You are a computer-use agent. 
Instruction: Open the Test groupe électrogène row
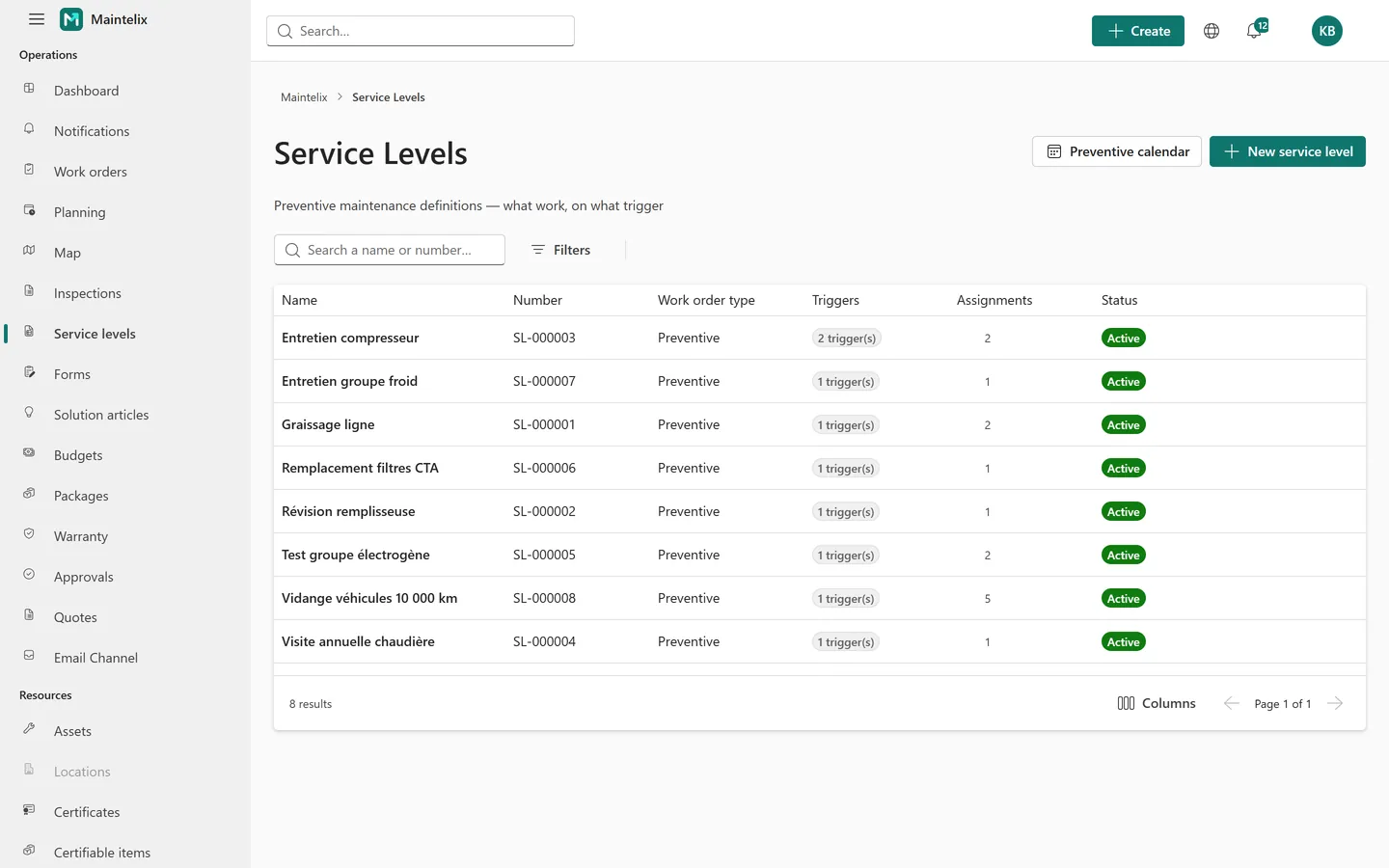point(820,555)
